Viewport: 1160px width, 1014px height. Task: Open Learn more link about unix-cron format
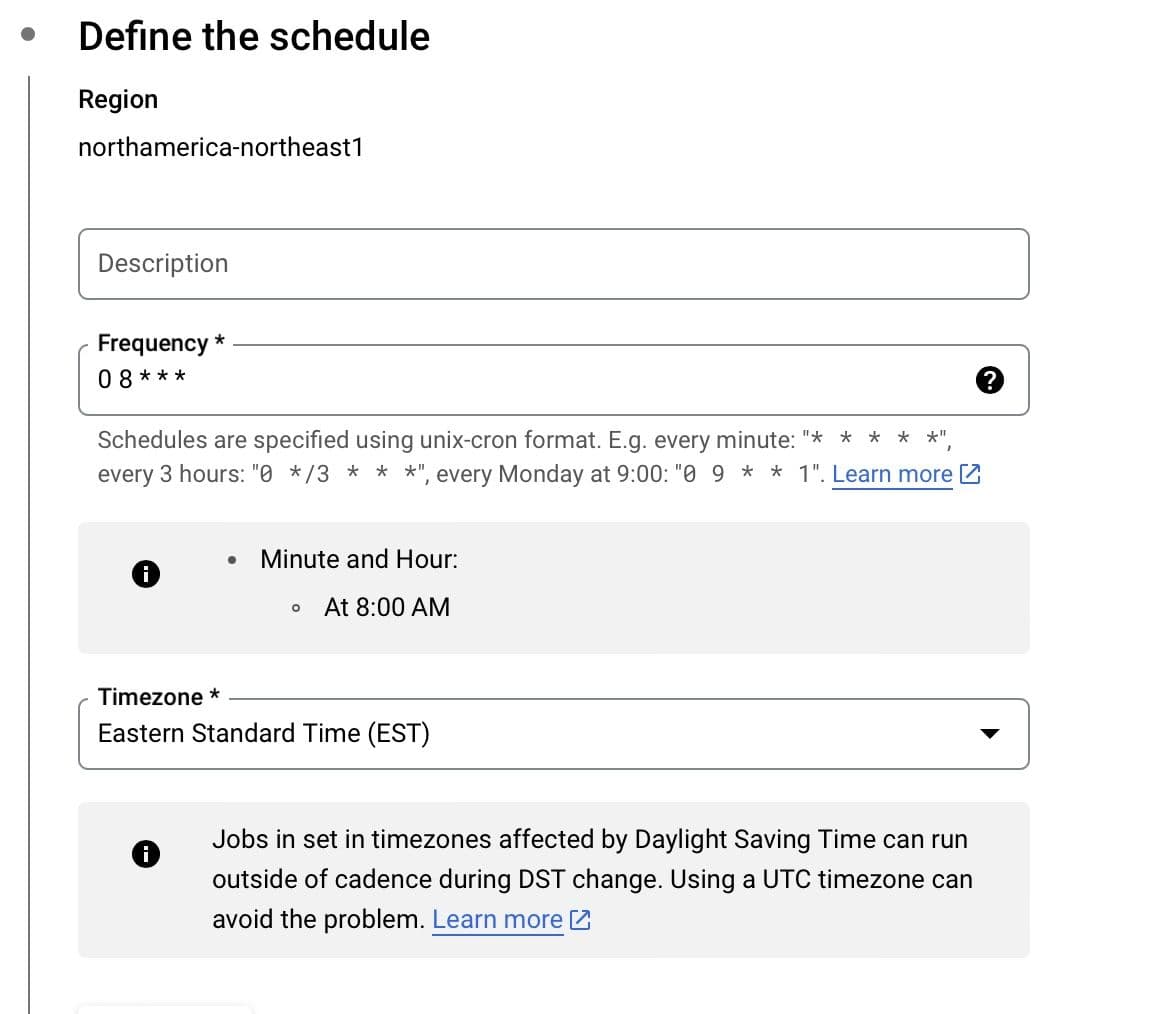point(892,474)
